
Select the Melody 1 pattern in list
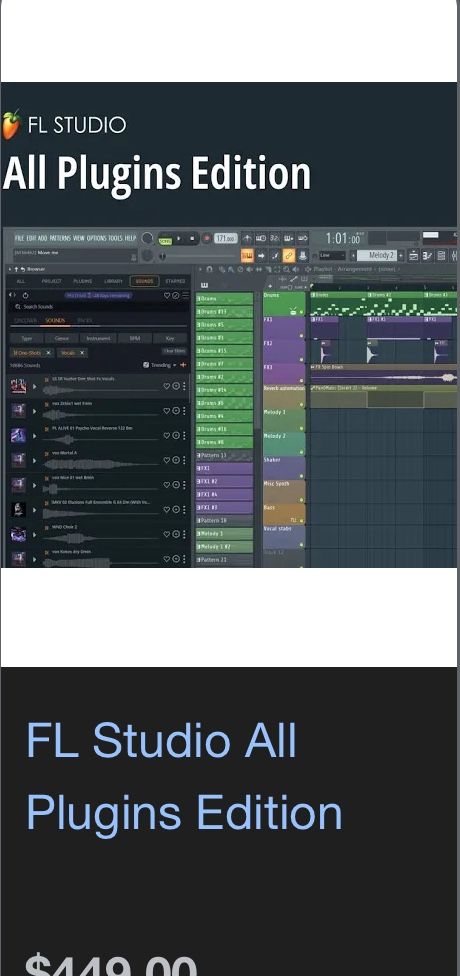pos(225,533)
